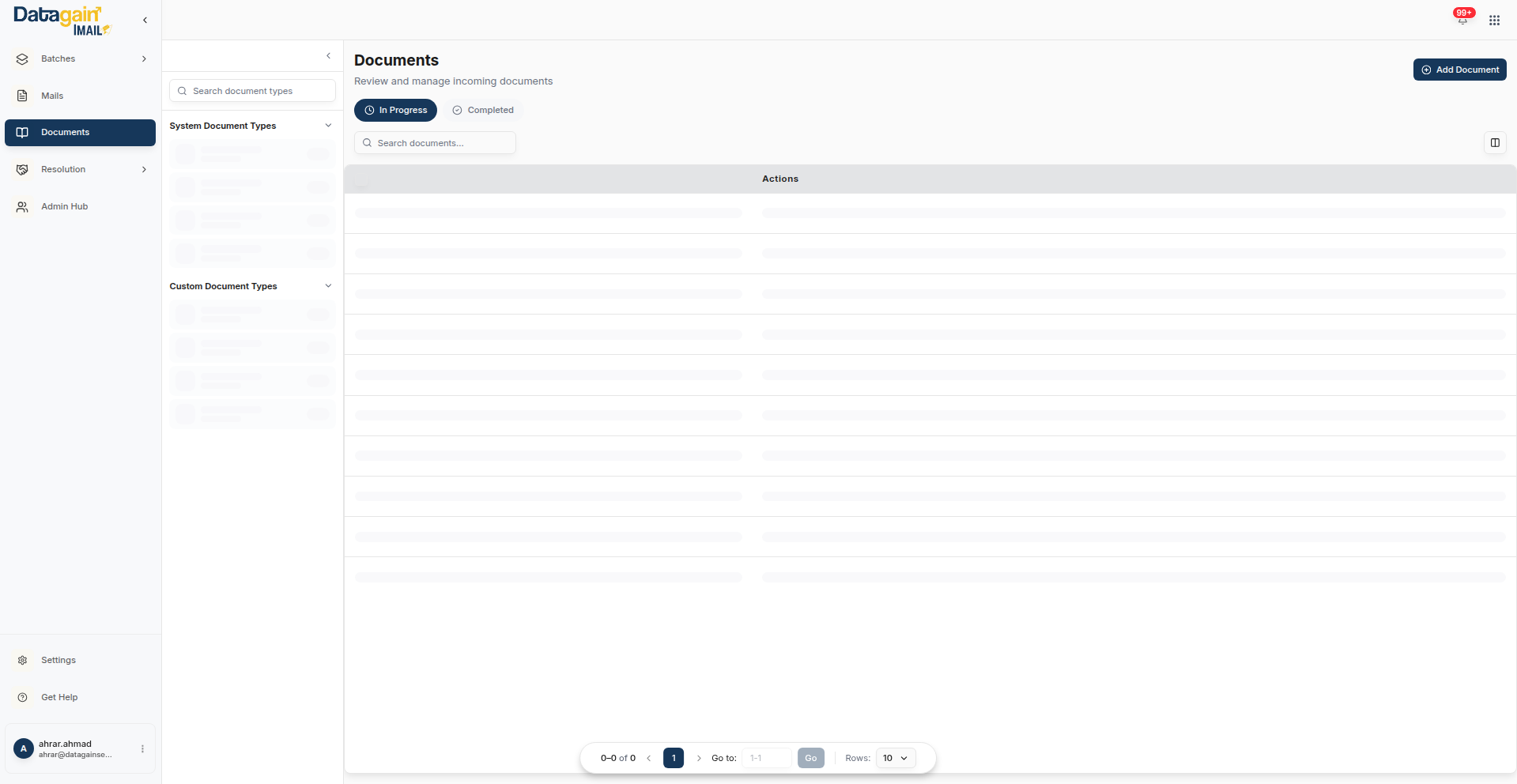Click the Go to page input
1517x784 pixels.
767,758
